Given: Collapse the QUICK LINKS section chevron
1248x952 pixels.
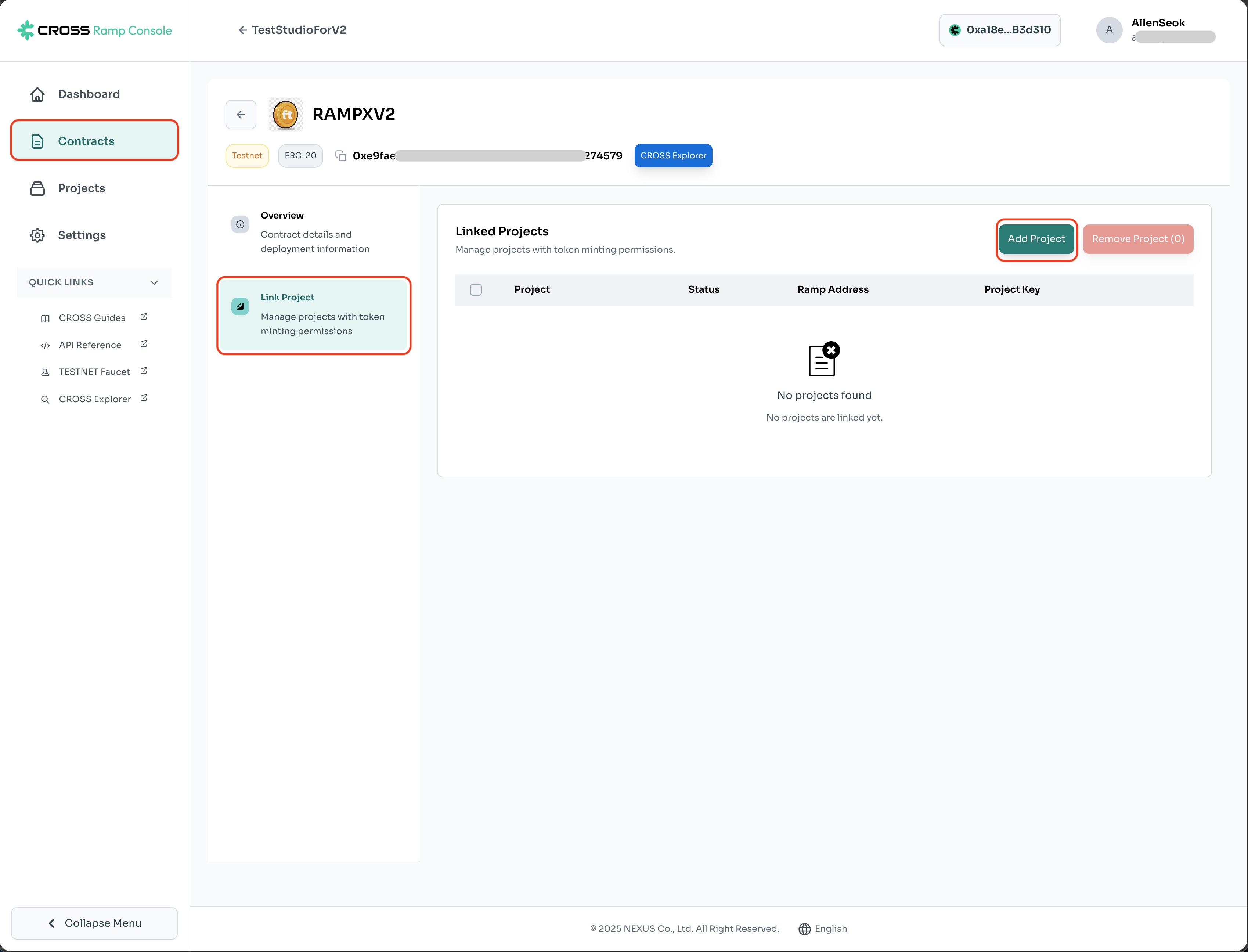Looking at the screenshot, I should click(154, 282).
